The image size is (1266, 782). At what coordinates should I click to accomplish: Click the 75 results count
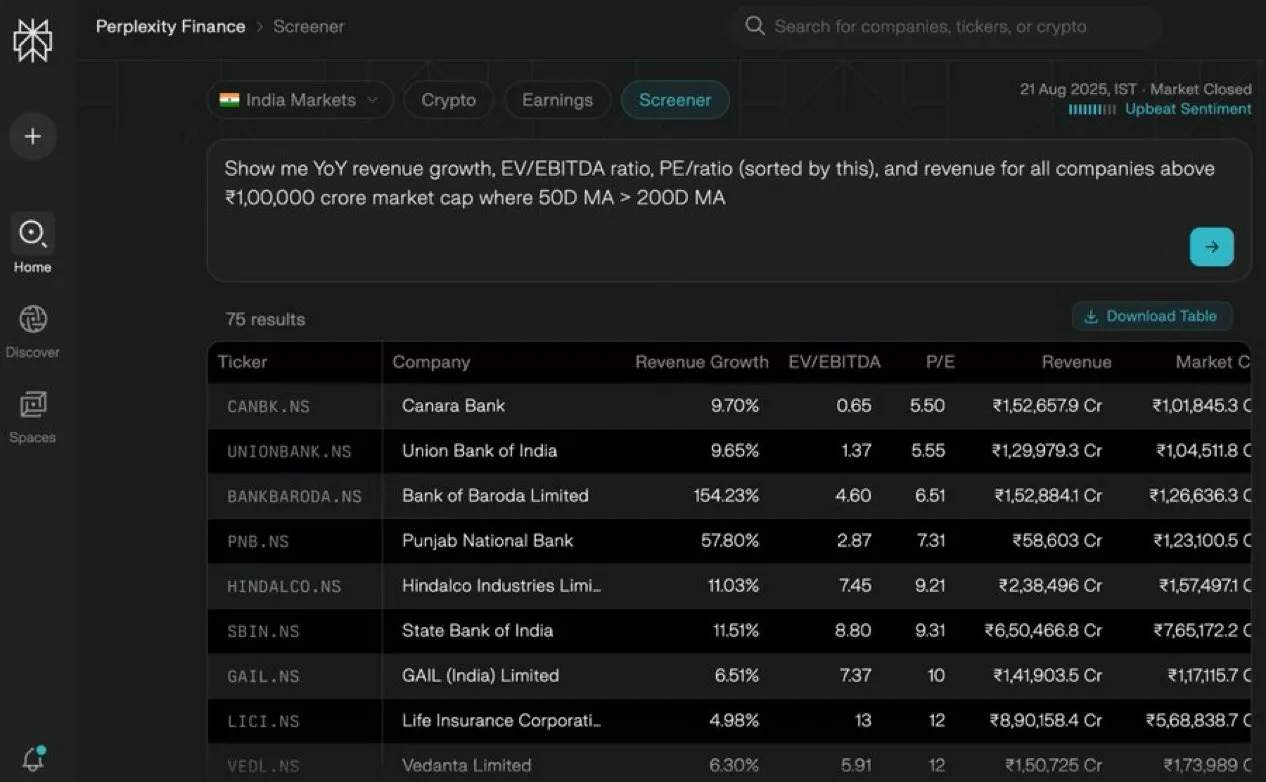click(x=265, y=319)
